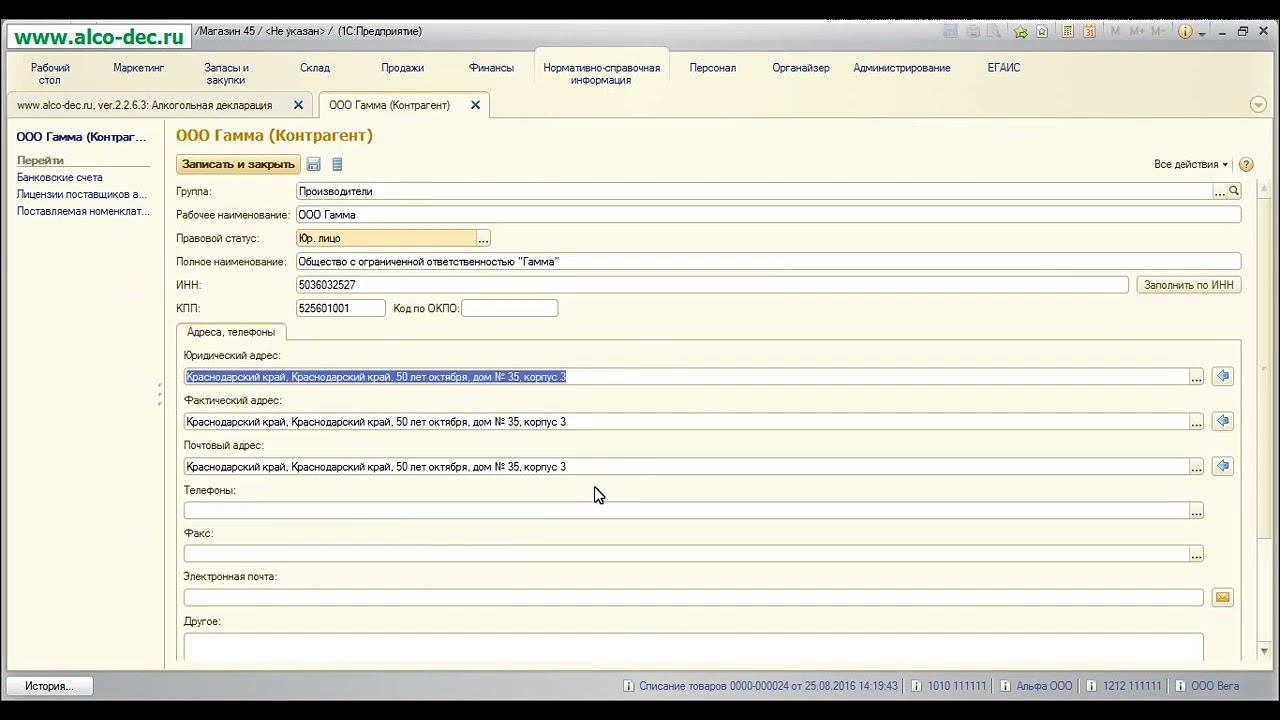Click the Записать и закрыть button
This screenshot has width=1280, height=720.
pos(239,164)
